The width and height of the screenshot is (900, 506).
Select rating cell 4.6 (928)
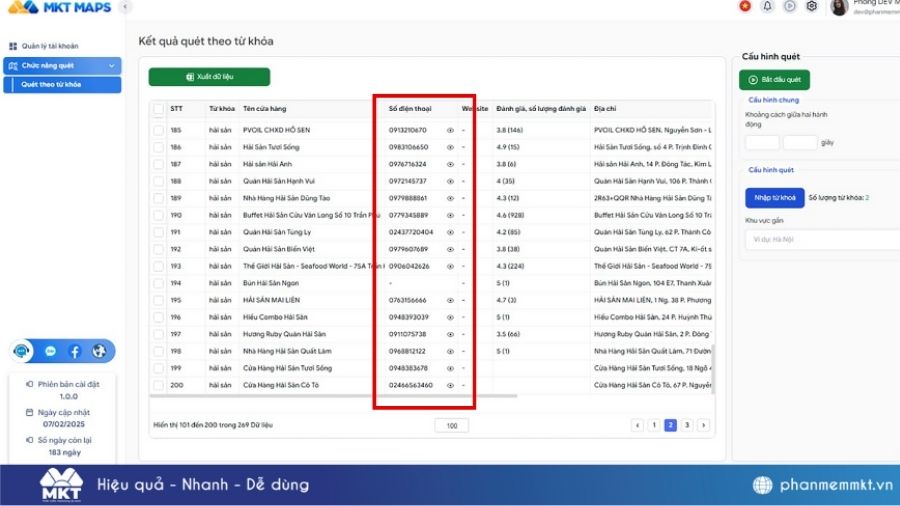[510, 215]
